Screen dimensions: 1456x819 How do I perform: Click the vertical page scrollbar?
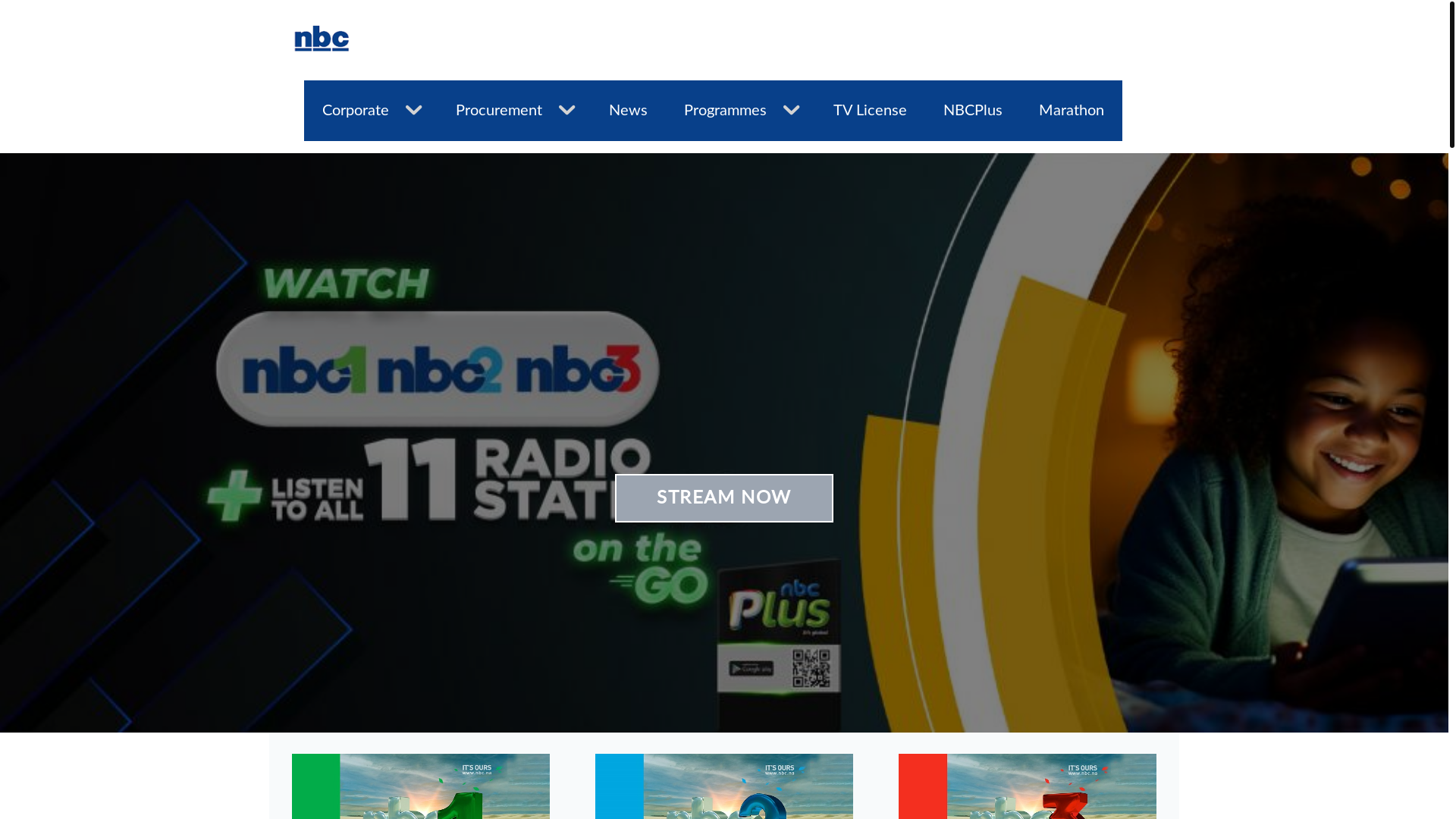tap(1451, 74)
